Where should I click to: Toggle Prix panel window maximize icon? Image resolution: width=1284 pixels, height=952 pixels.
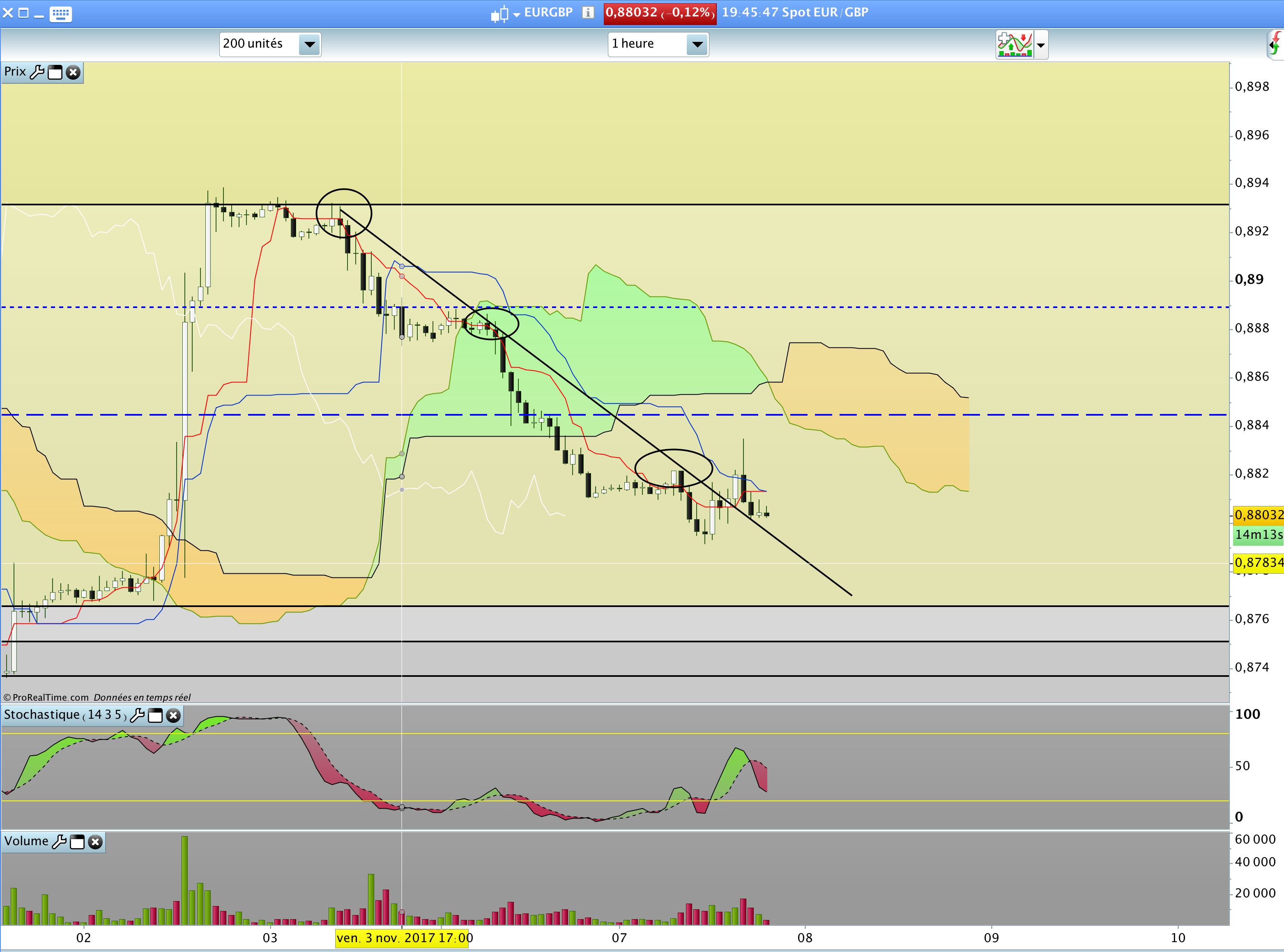tap(55, 72)
